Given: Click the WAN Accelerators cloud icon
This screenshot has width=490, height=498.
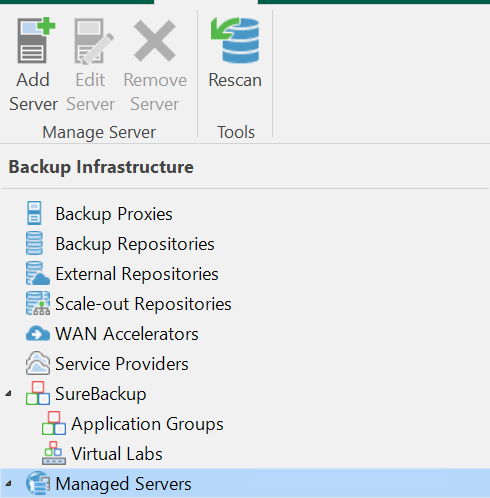Looking at the screenshot, I should pyautogui.click(x=38, y=333).
